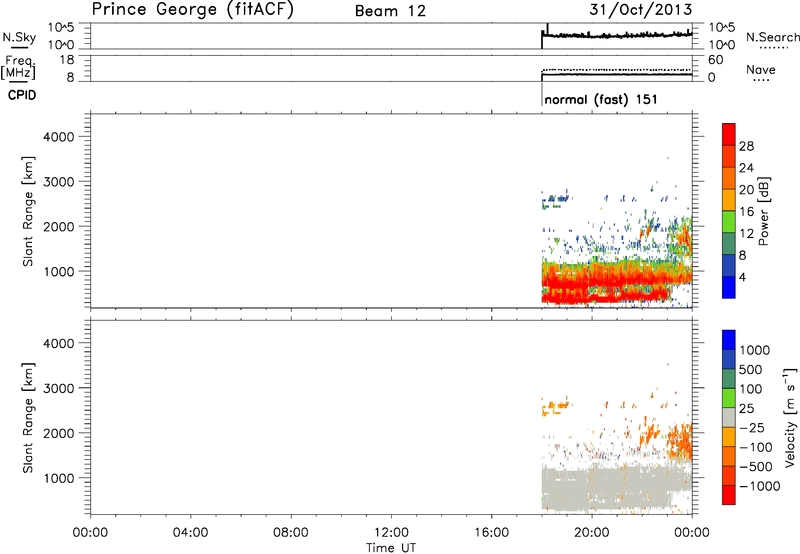Click the 'normal (fast) 151' text
Screen dimensions: 800x554
[x=601, y=99]
